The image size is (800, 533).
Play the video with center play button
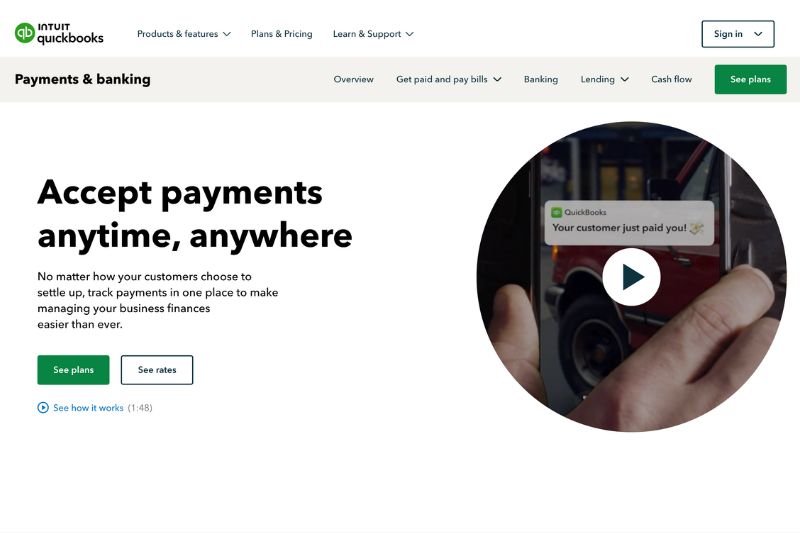(632, 277)
